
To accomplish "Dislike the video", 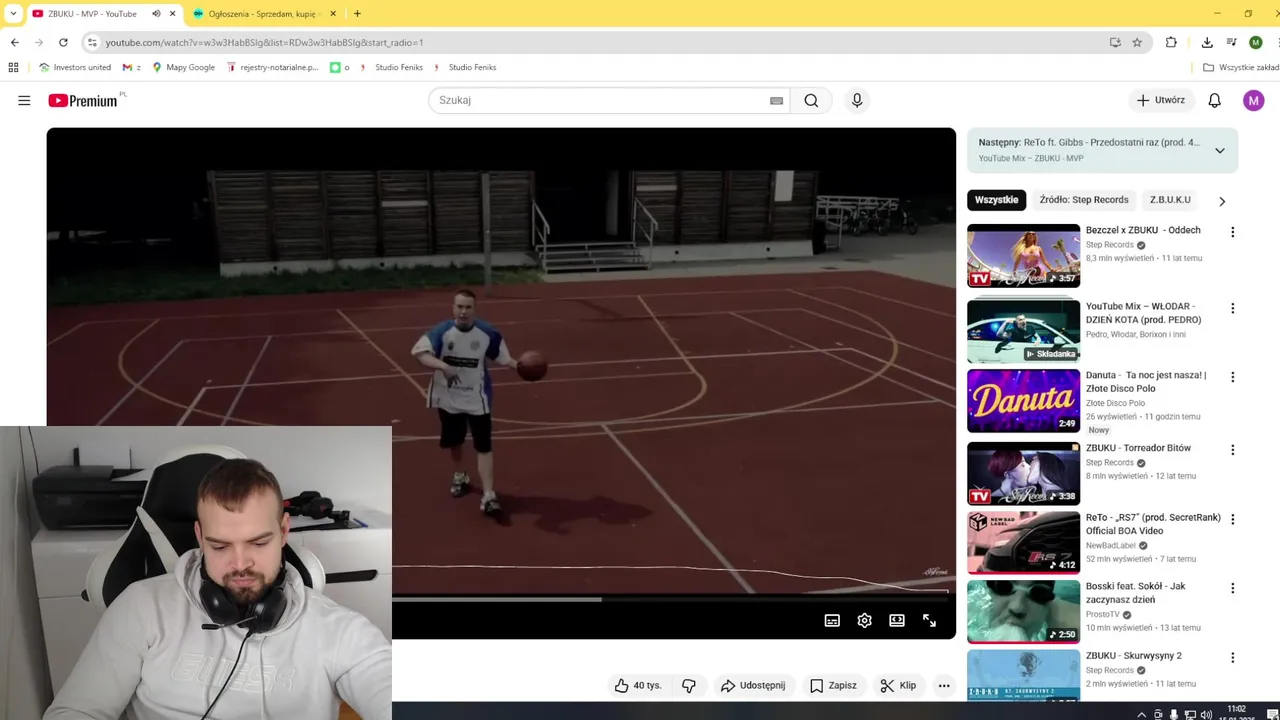I will pyautogui.click(x=688, y=685).
